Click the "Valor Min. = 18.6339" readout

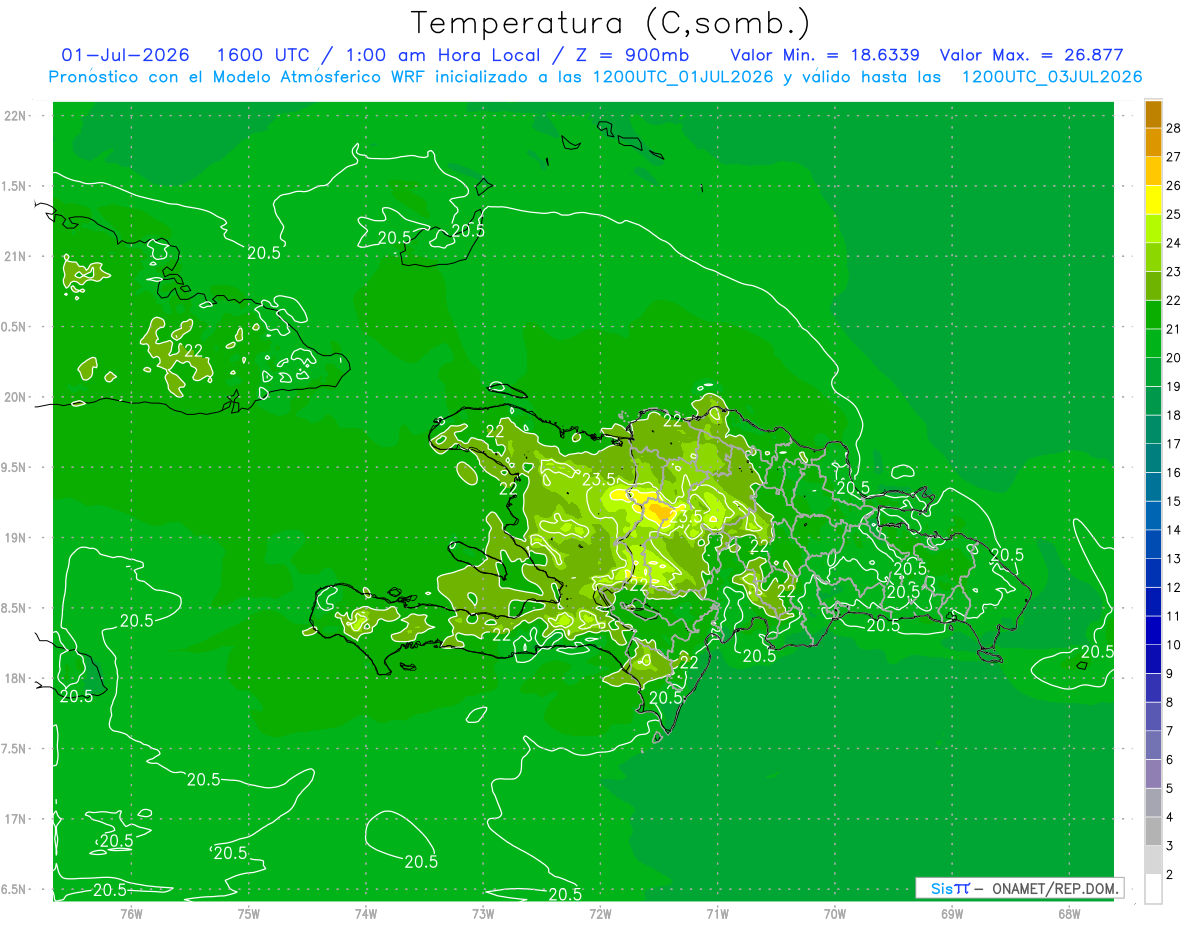click(x=825, y=55)
